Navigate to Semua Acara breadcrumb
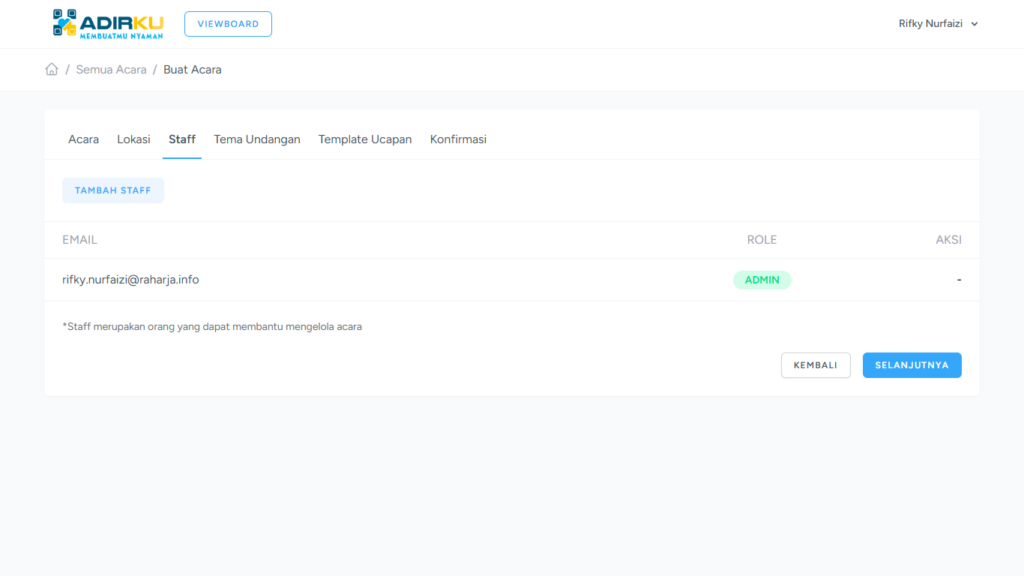 click(111, 70)
